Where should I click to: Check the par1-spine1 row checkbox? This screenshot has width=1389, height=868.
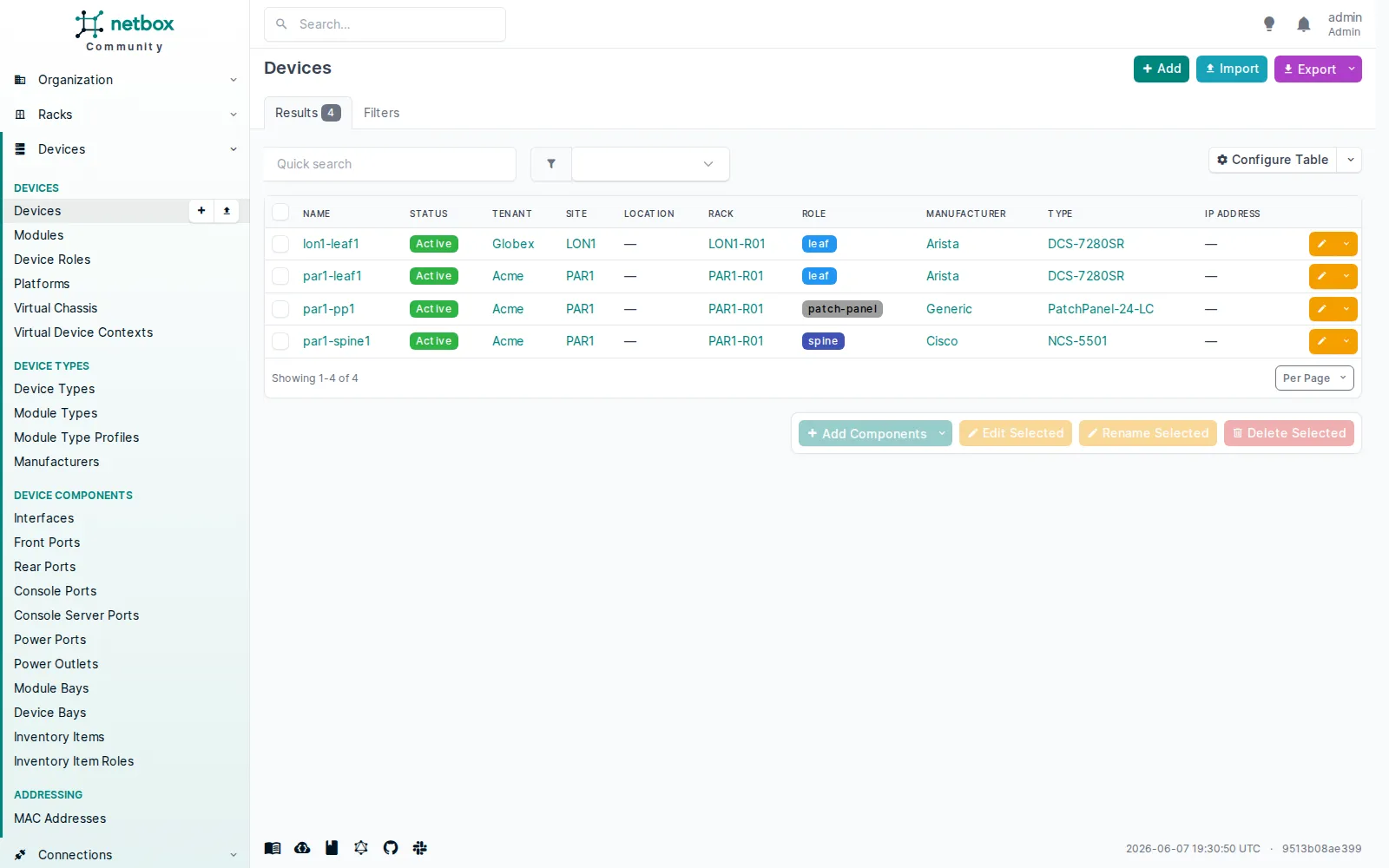pos(280,341)
